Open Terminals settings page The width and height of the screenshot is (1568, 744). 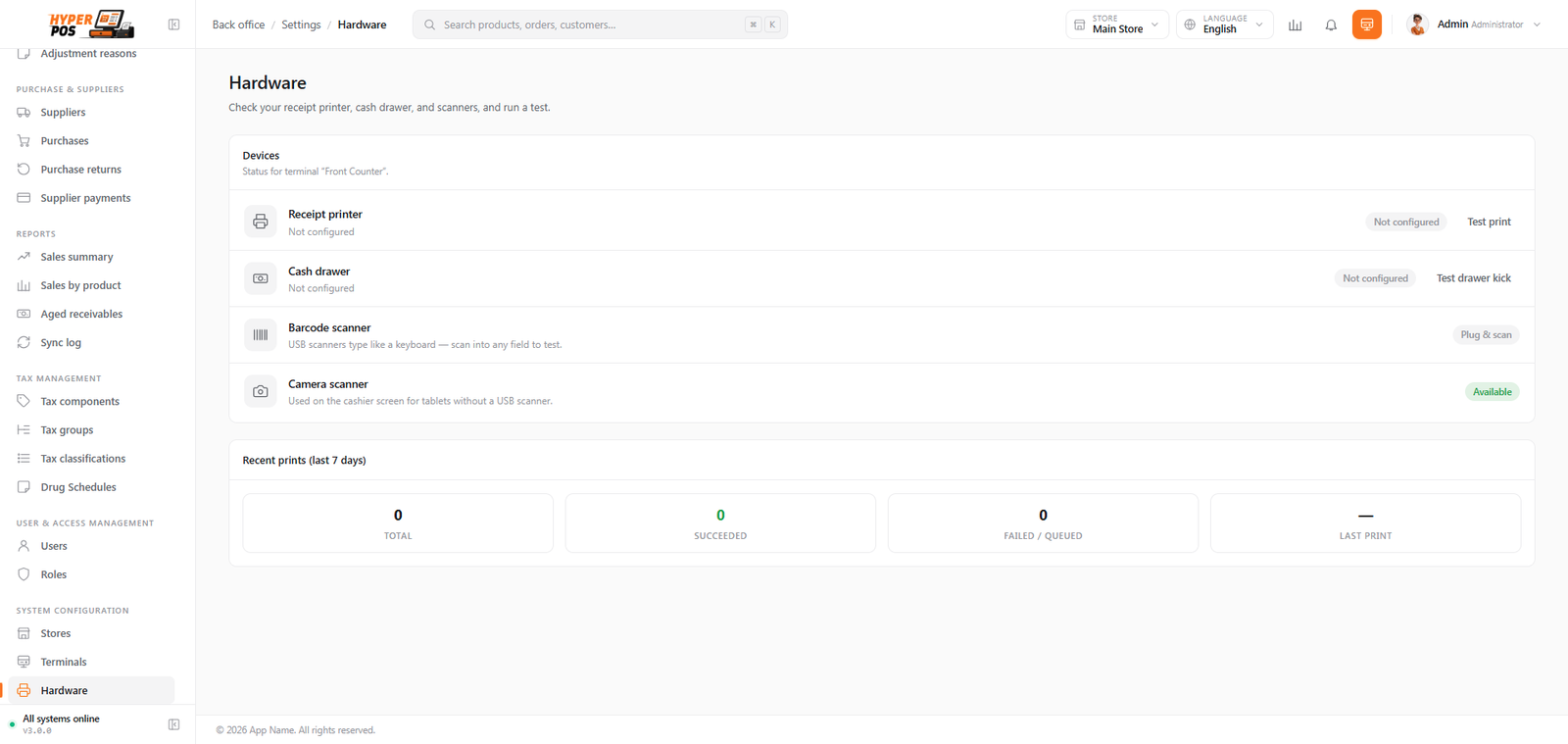pos(91,662)
